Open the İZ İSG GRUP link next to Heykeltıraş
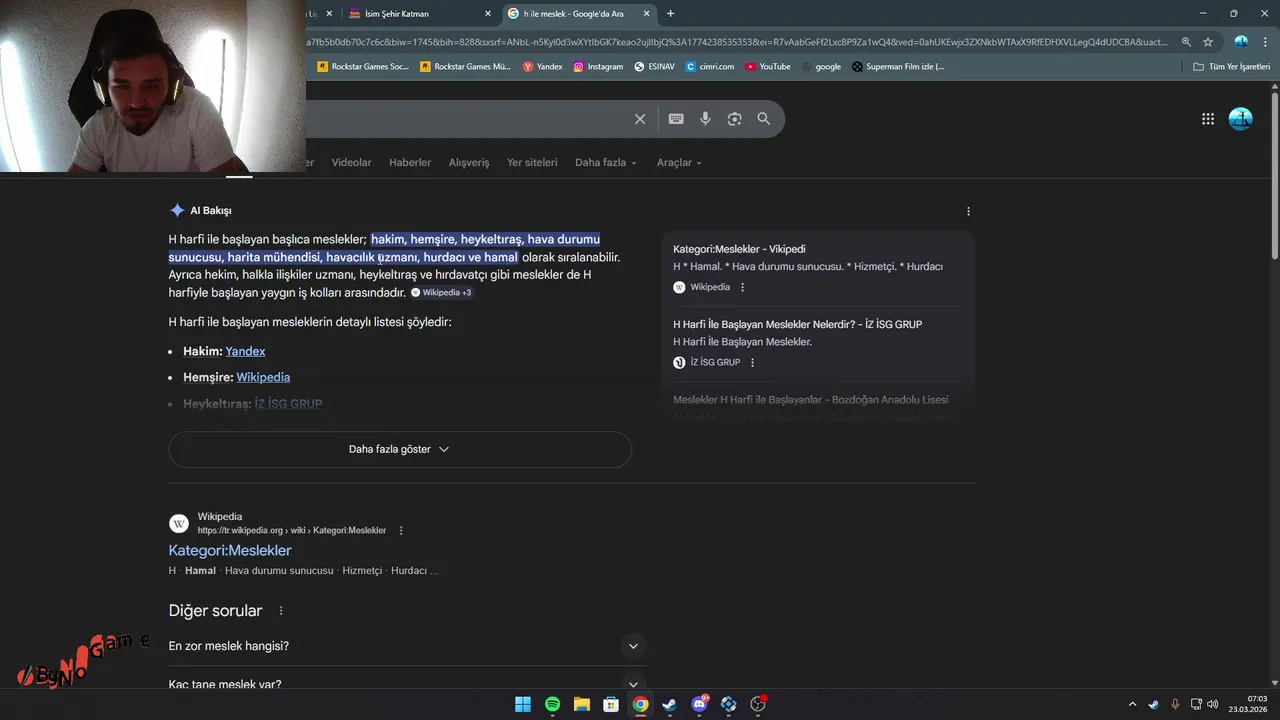Screen dimensions: 1280x720 pos(288,404)
